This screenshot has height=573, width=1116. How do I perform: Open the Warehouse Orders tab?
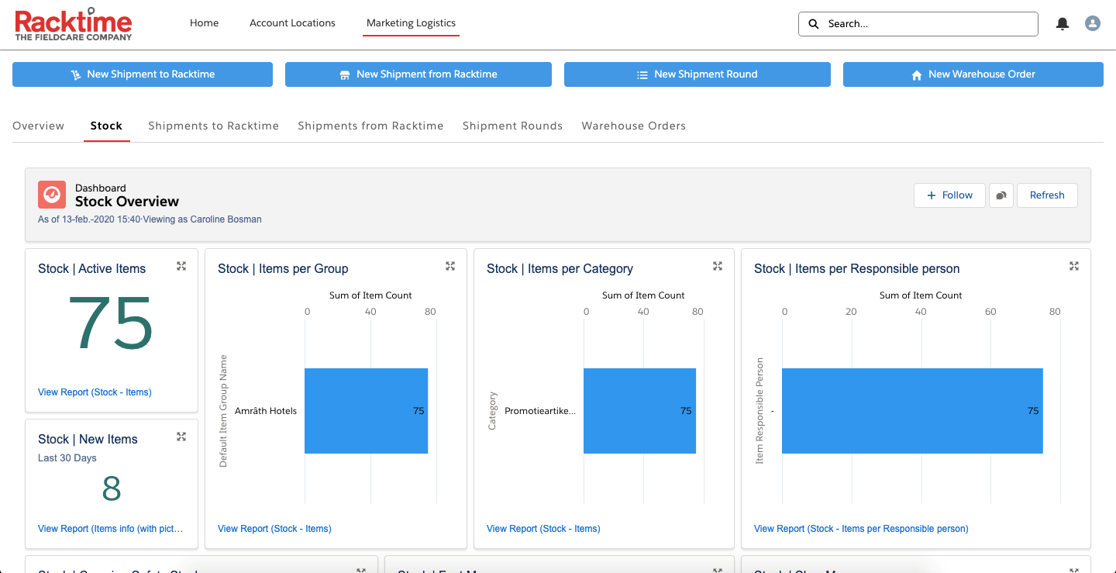pyautogui.click(x=633, y=125)
